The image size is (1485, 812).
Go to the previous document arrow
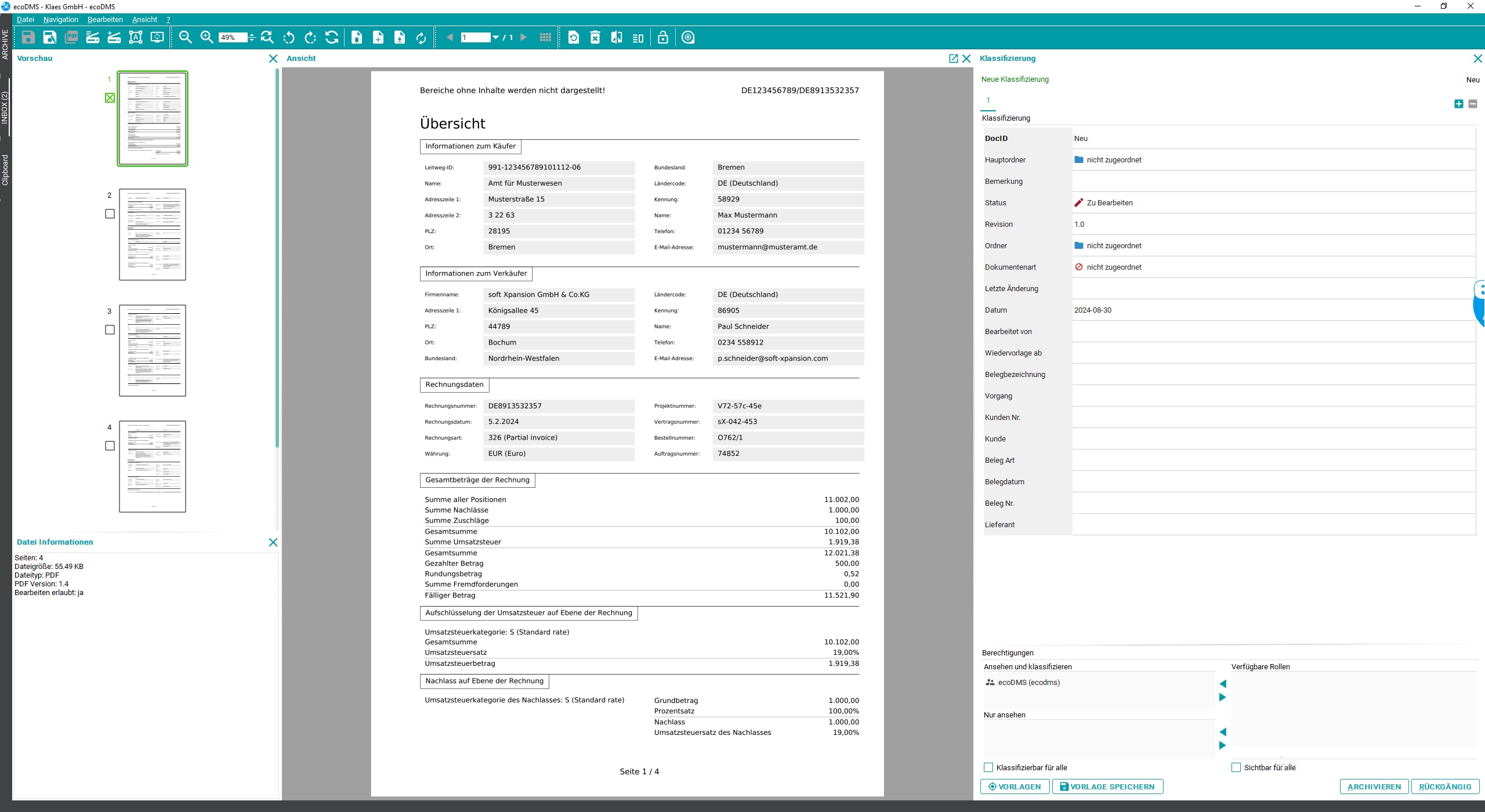tap(450, 38)
